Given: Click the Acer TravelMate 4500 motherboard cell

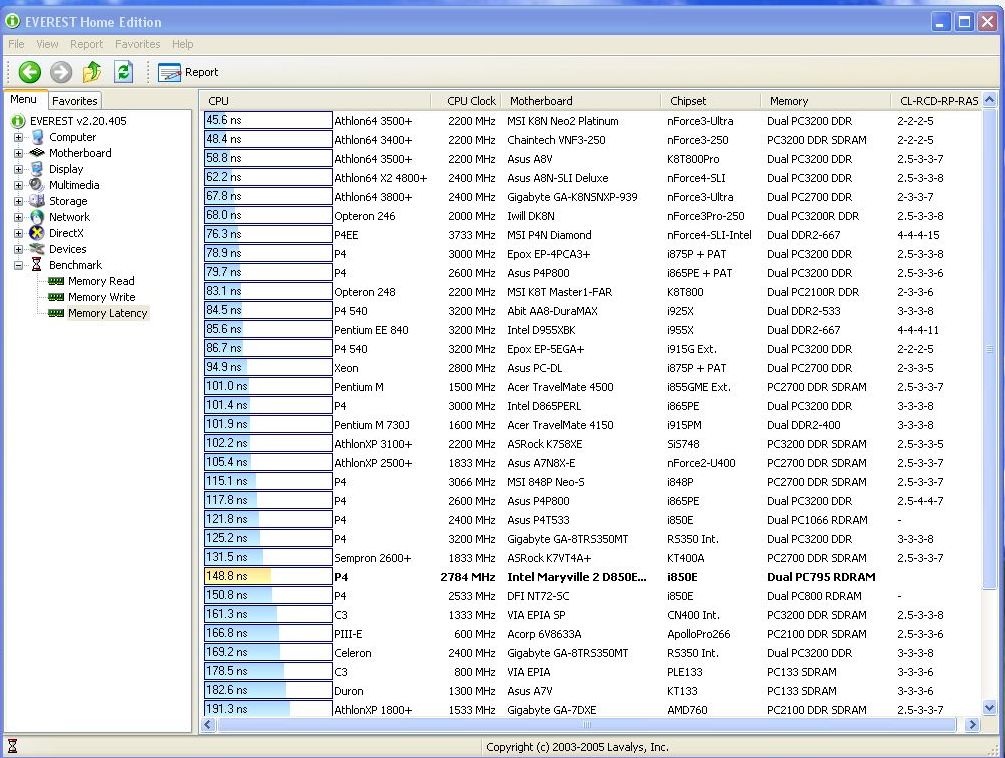Looking at the screenshot, I should tap(560, 387).
